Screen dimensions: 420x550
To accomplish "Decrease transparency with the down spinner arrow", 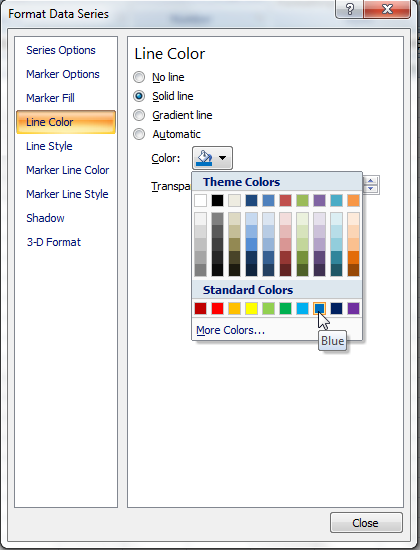I will pyautogui.click(x=371, y=189).
